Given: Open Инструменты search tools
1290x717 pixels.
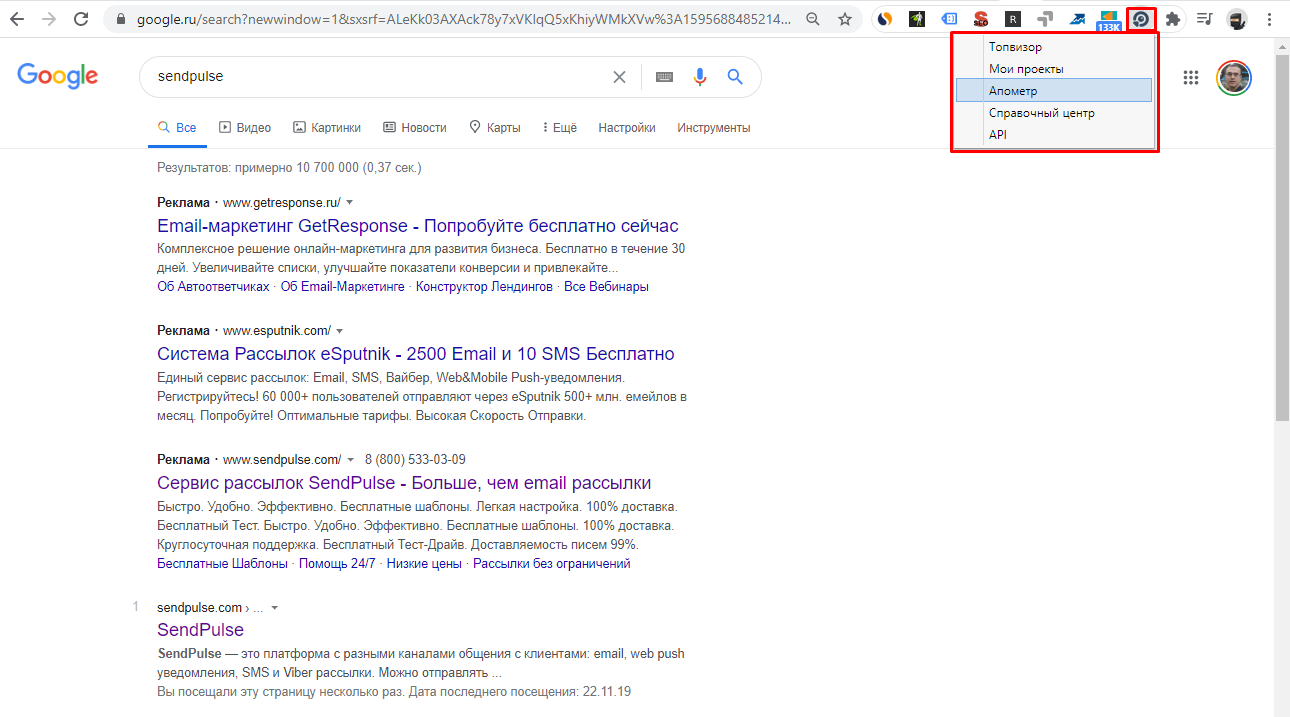Looking at the screenshot, I should (714, 128).
